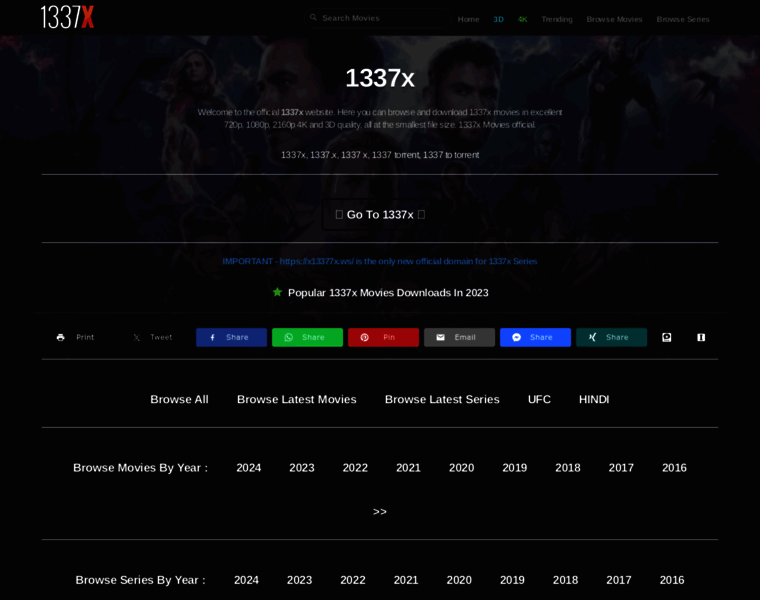
Task: Browse movies from year 2016
Action: tap(674, 468)
